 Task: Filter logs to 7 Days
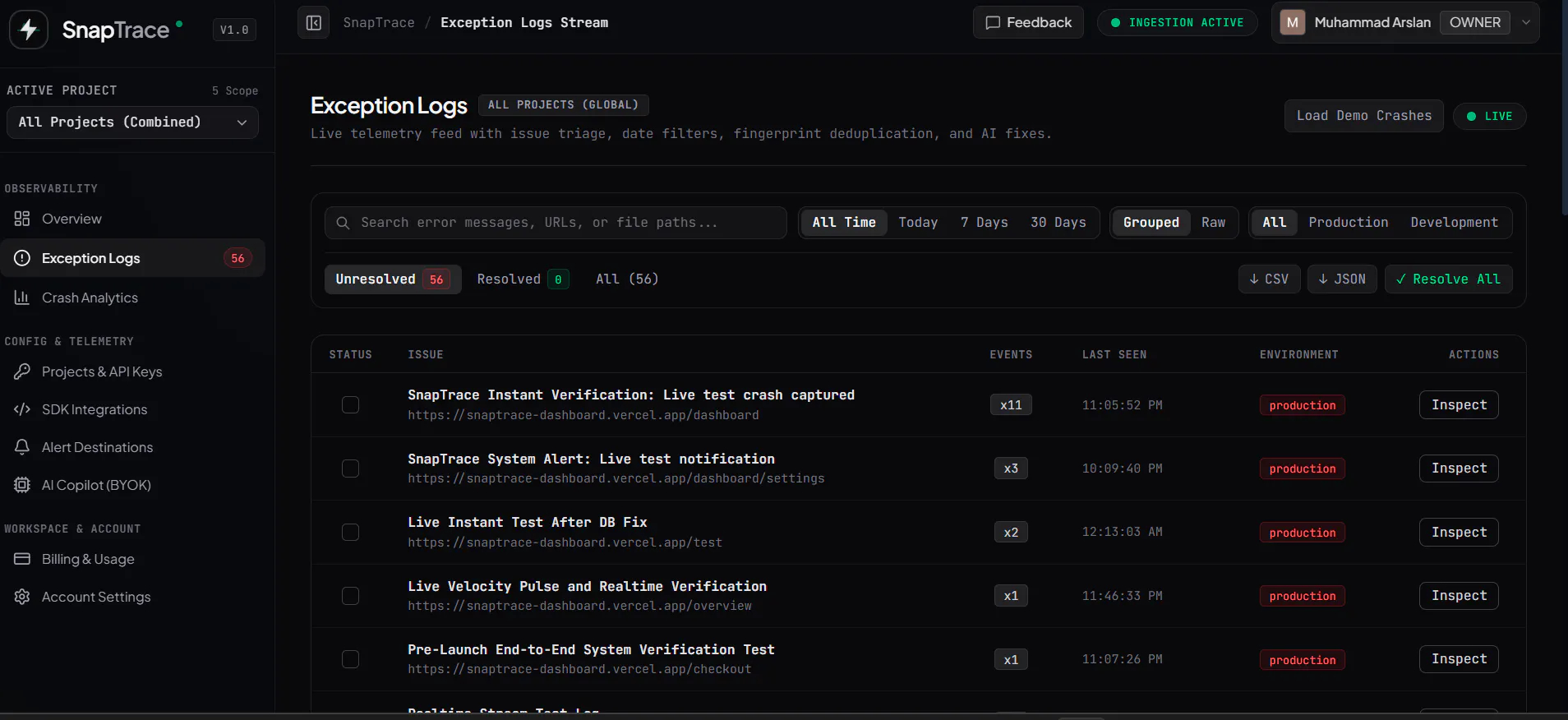coord(984,223)
